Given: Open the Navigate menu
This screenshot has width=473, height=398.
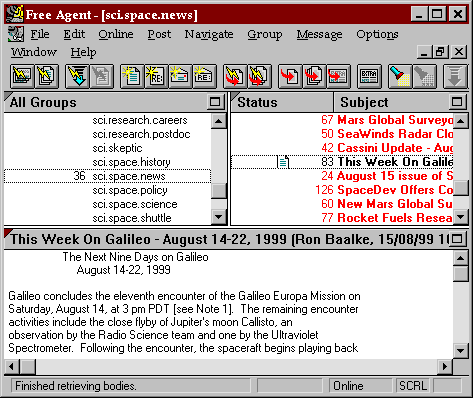Looking at the screenshot, I should click(x=209, y=34).
